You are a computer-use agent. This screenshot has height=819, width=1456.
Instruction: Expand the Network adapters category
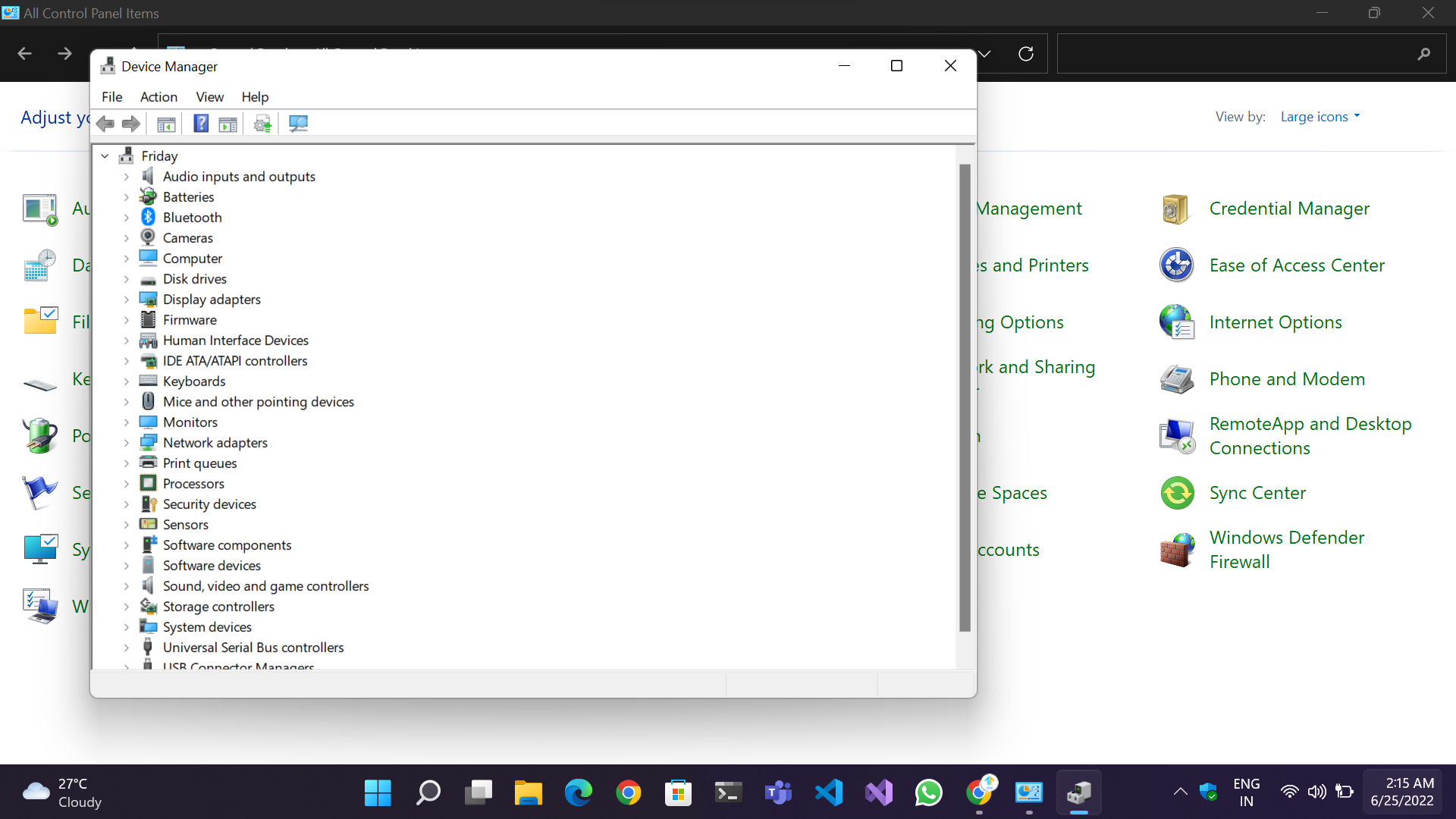[x=127, y=443]
